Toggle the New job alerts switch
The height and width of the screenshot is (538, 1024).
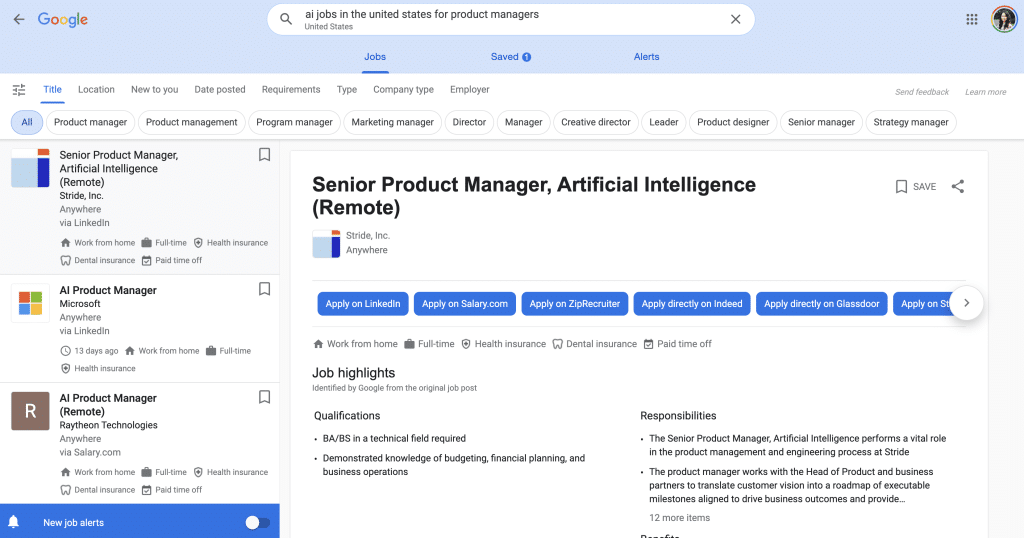pos(257,522)
